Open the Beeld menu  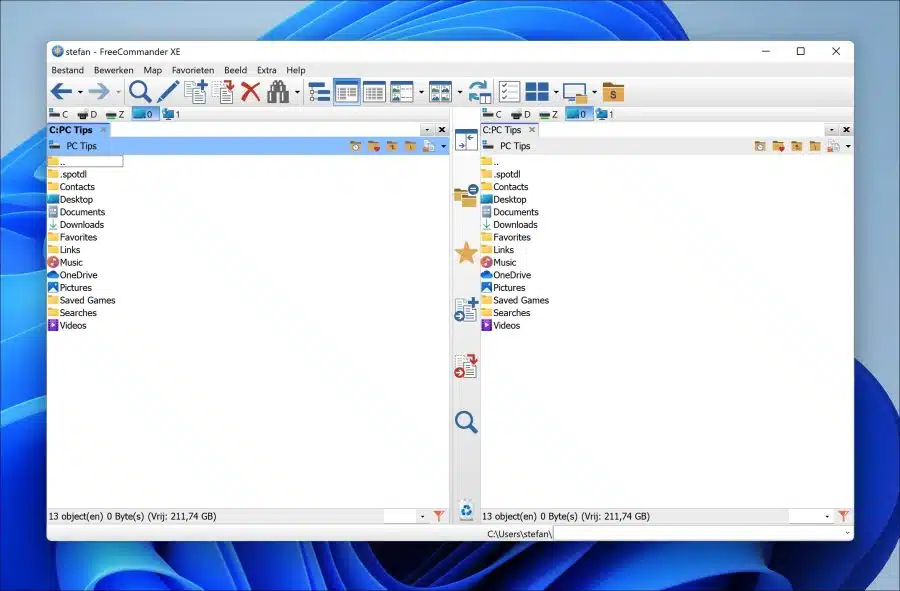click(235, 70)
